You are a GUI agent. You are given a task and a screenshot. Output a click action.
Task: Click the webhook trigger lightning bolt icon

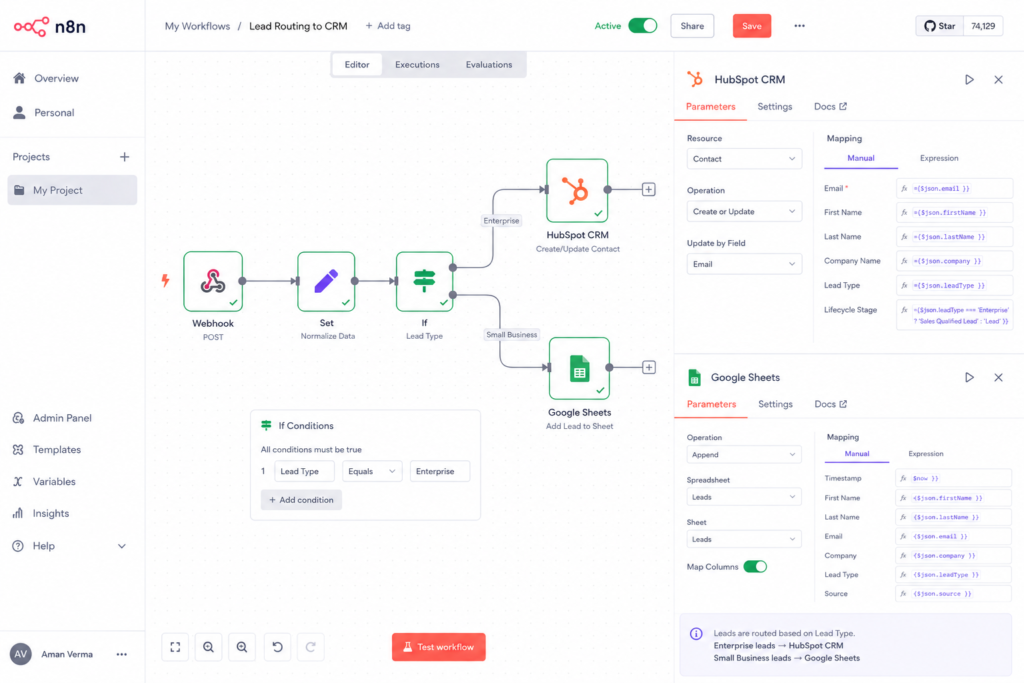(x=165, y=280)
